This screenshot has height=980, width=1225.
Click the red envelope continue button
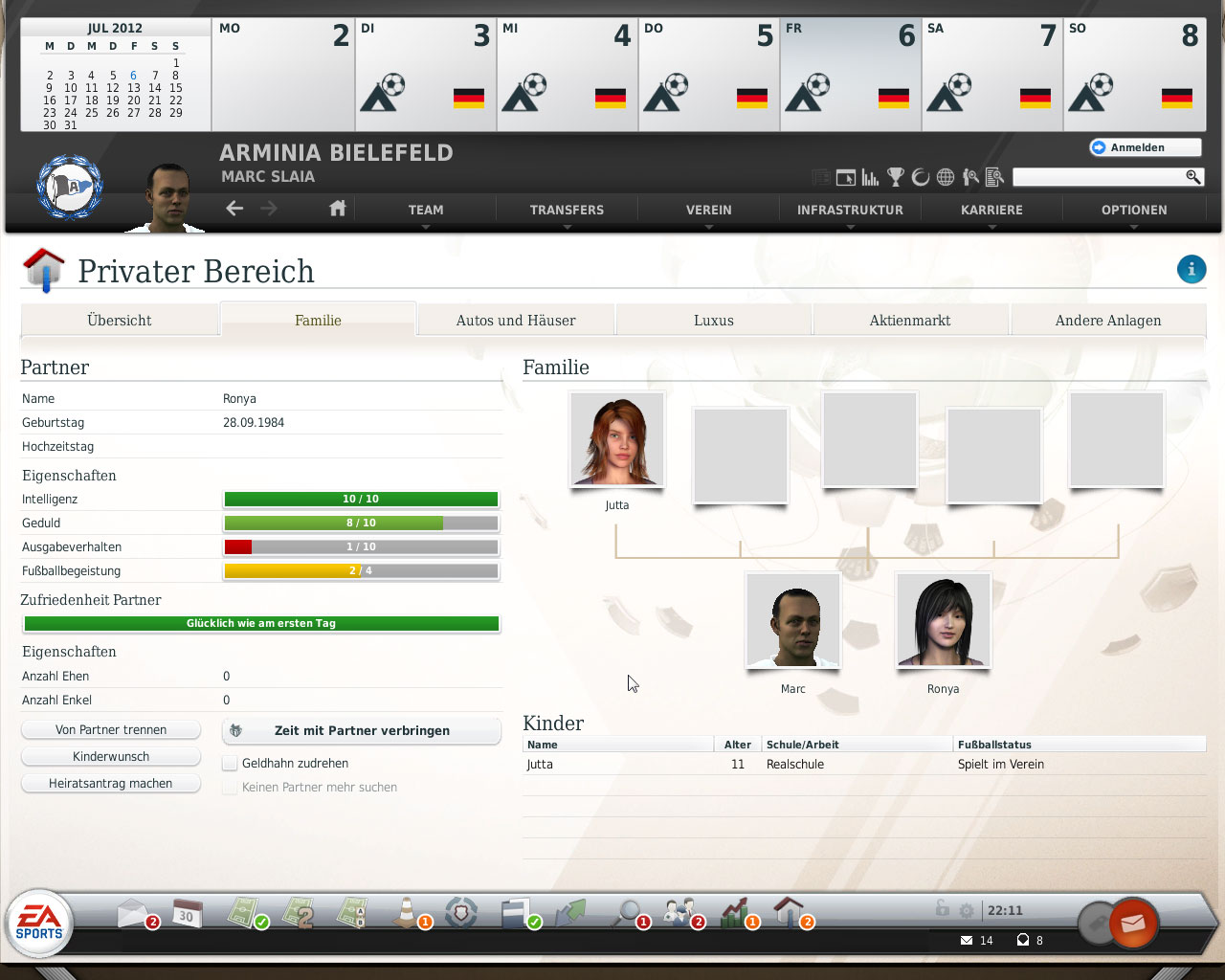click(x=1133, y=924)
